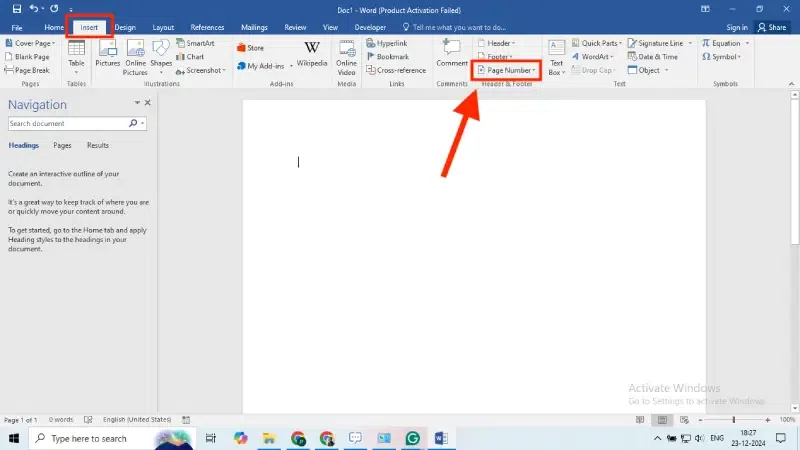The height and width of the screenshot is (450, 800).
Task: Insert a SmartArt graphic
Action: (x=195, y=43)
